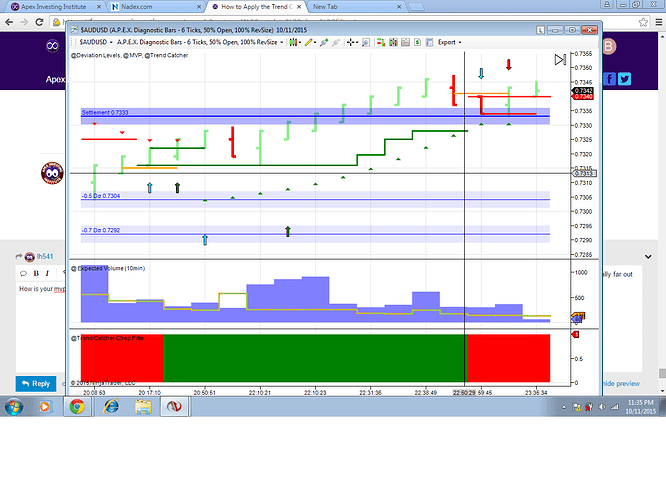The height and width of the screenshot is (500, 666).
Task: Open NinjaTrader from the taskbar
Action: pyautogui.click(x=174, y=407)
